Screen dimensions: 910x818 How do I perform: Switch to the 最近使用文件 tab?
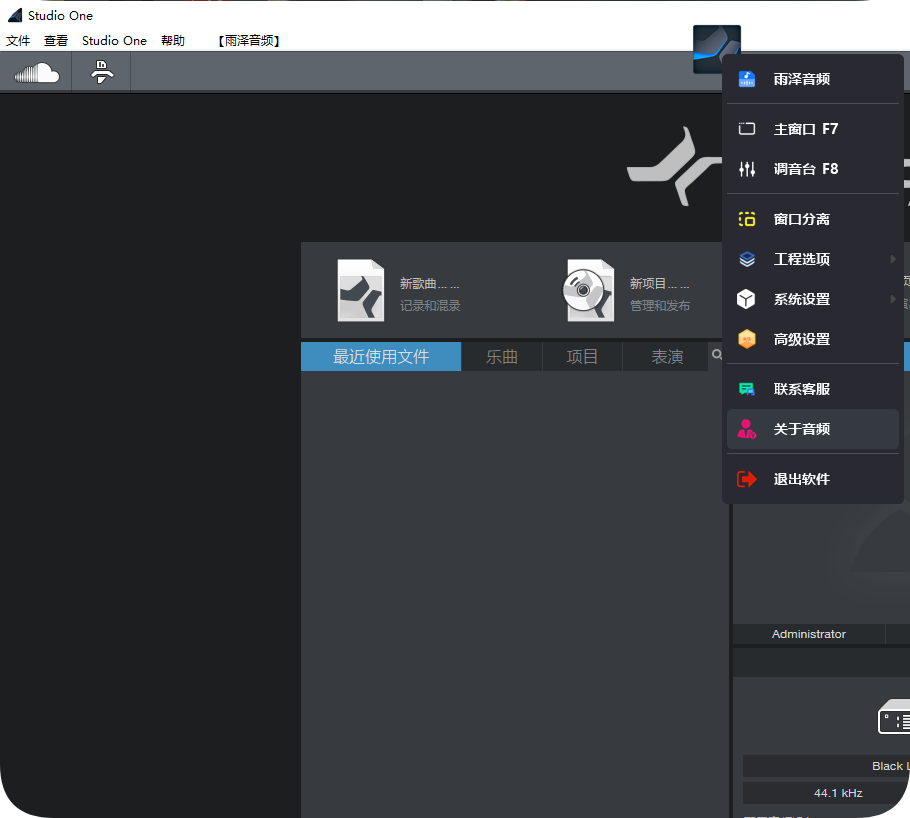point(381,356)
